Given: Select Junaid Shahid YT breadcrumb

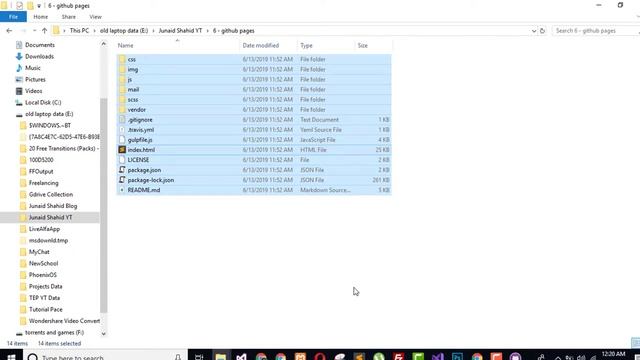Looking at the screenshot, I should pos(180,31).
